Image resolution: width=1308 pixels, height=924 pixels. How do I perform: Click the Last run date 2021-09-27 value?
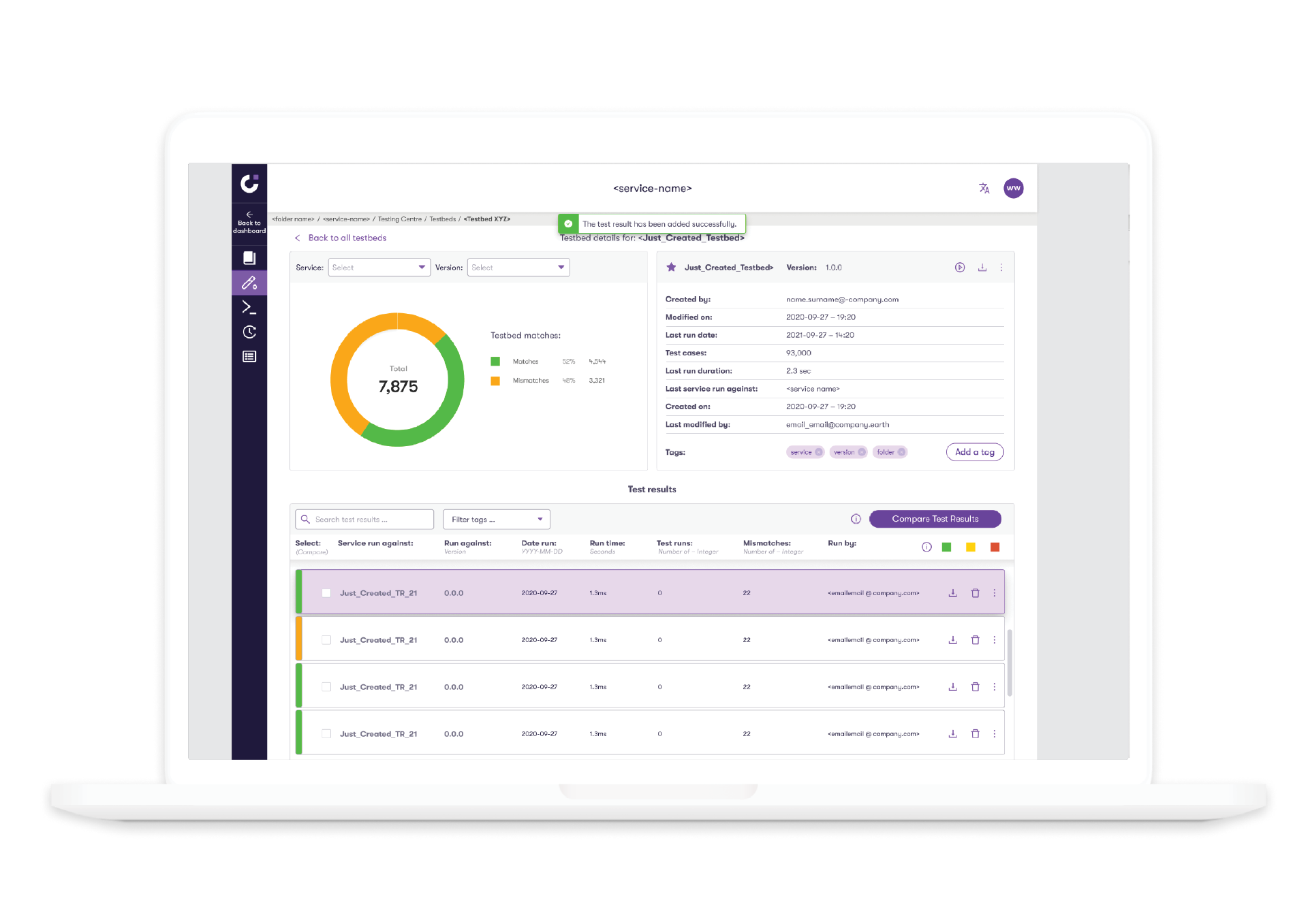click(x=820, y=335)
